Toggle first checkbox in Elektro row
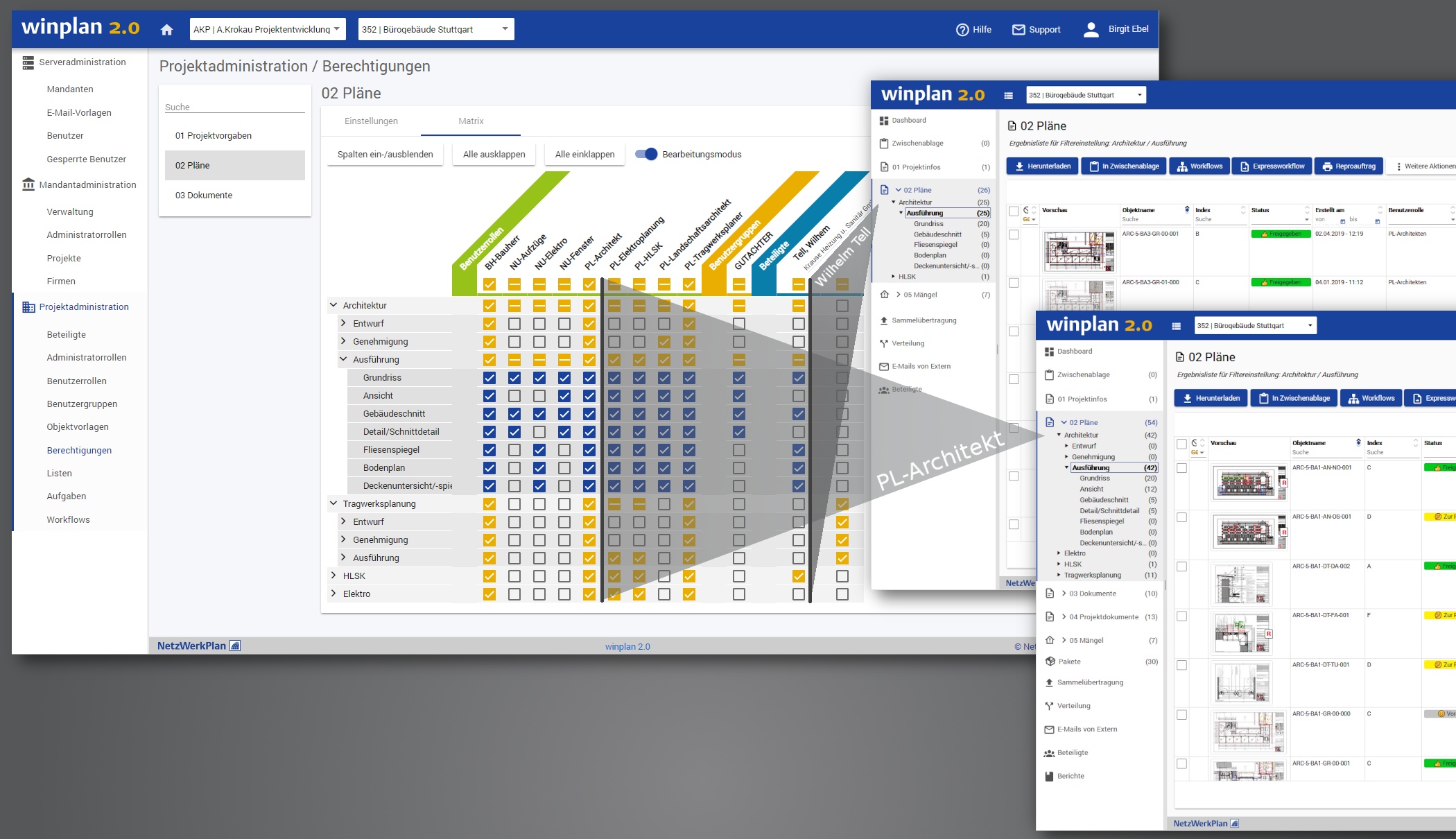 coord(489,594)
